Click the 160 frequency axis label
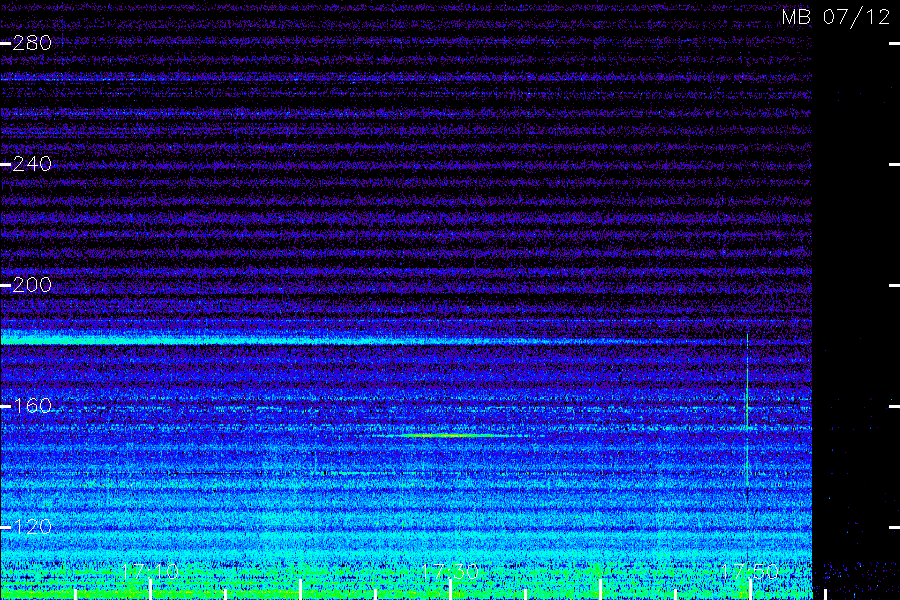The image size is (900, 600). pos(32,406)
